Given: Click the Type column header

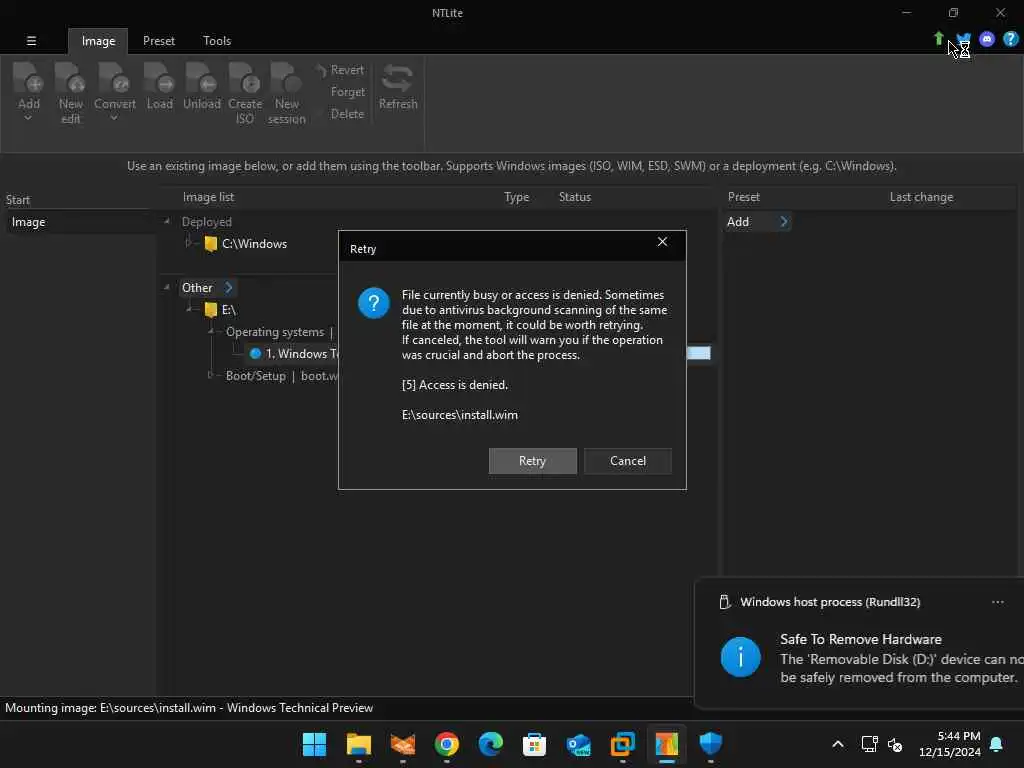Looking at the screenshot, I should pyautogui.click(x=517, y=197).
